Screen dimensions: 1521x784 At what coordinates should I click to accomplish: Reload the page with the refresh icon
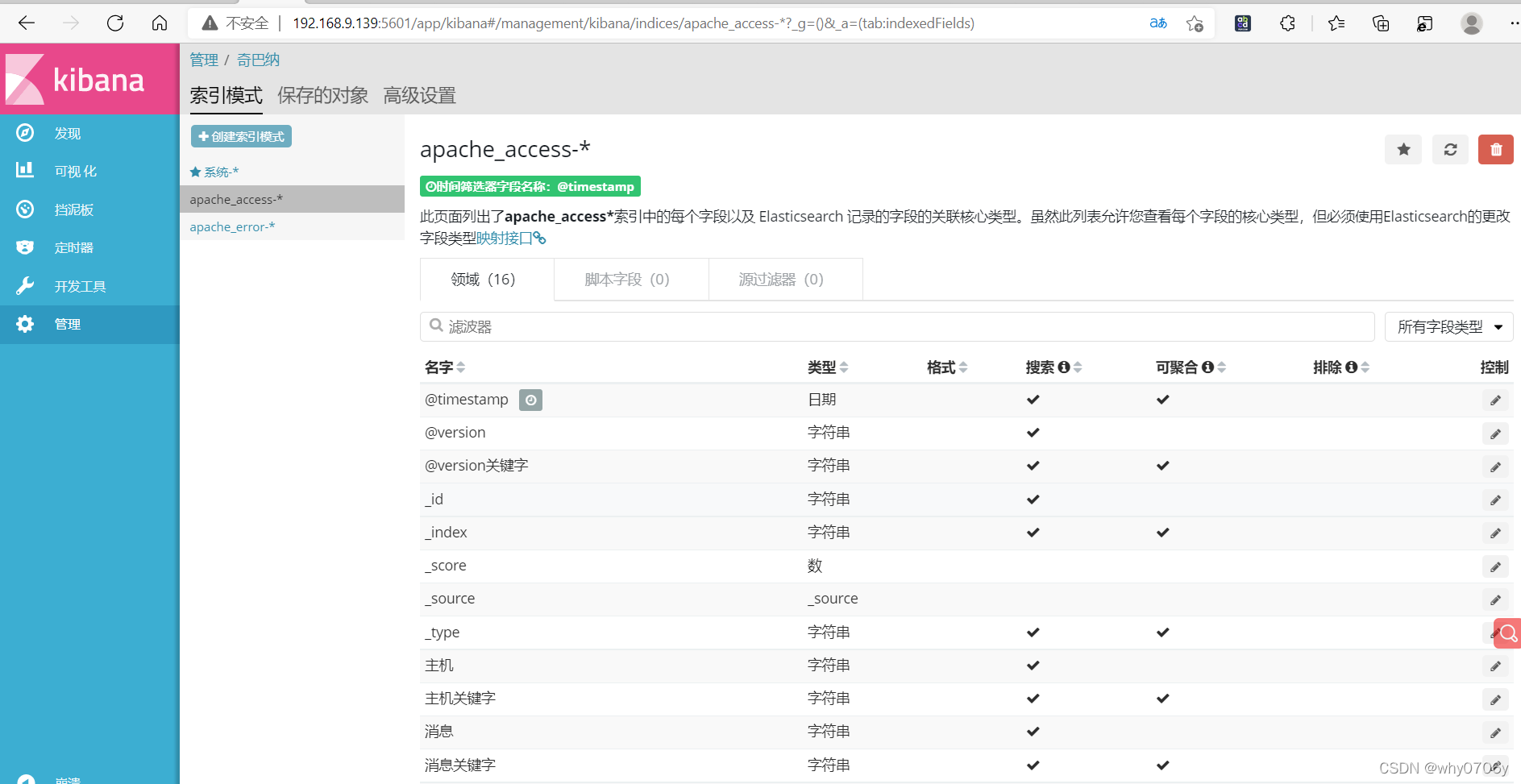click(115, 23)
